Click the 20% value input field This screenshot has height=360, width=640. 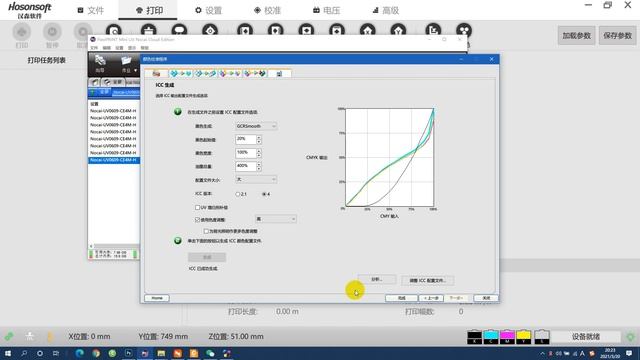246,140
